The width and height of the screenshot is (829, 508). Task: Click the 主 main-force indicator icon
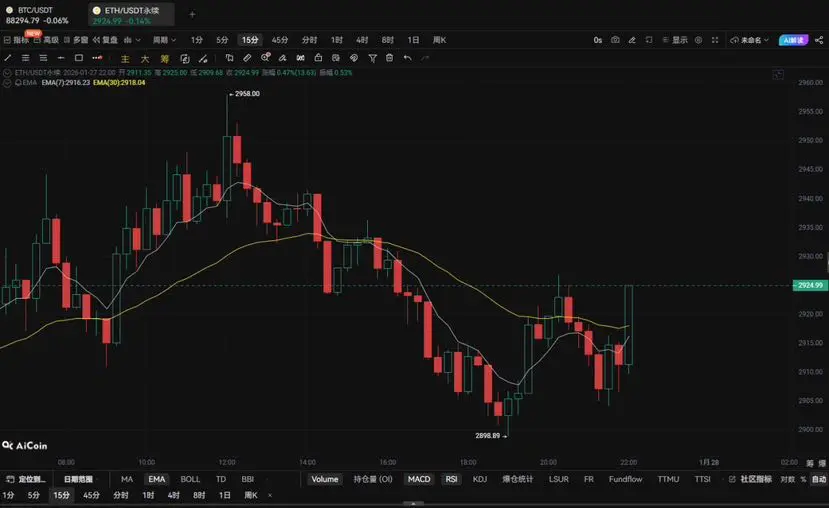tap(125, 59)
